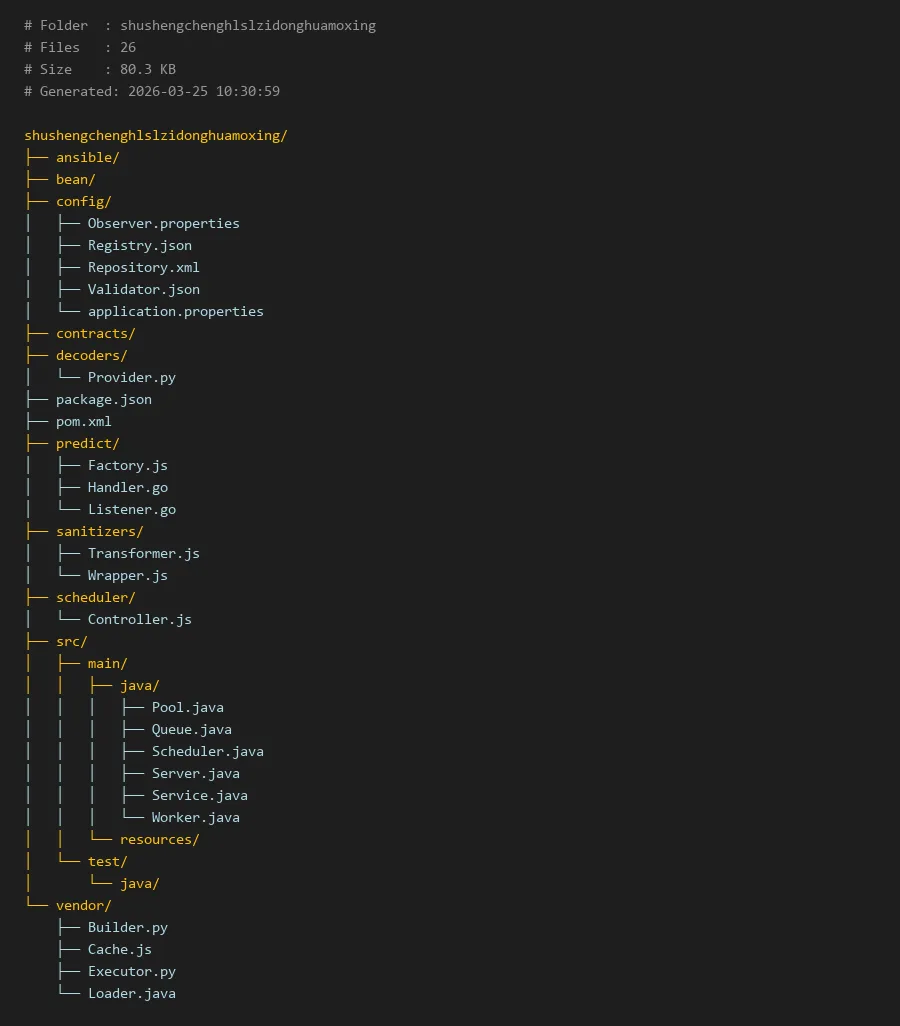Open the pom.xml file
The image size is (900, 1026).
coord(83,421)
